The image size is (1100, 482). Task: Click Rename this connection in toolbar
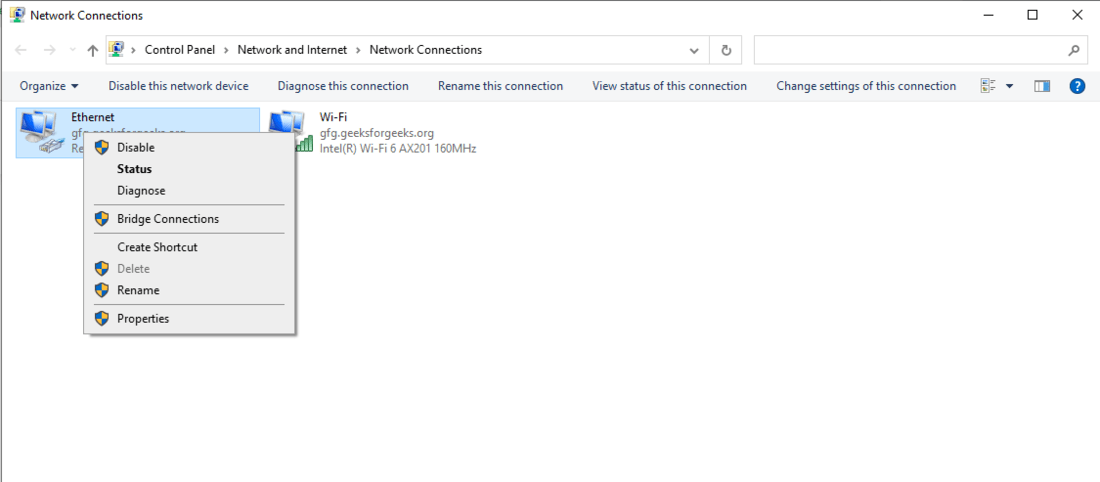tap(500, 86)
